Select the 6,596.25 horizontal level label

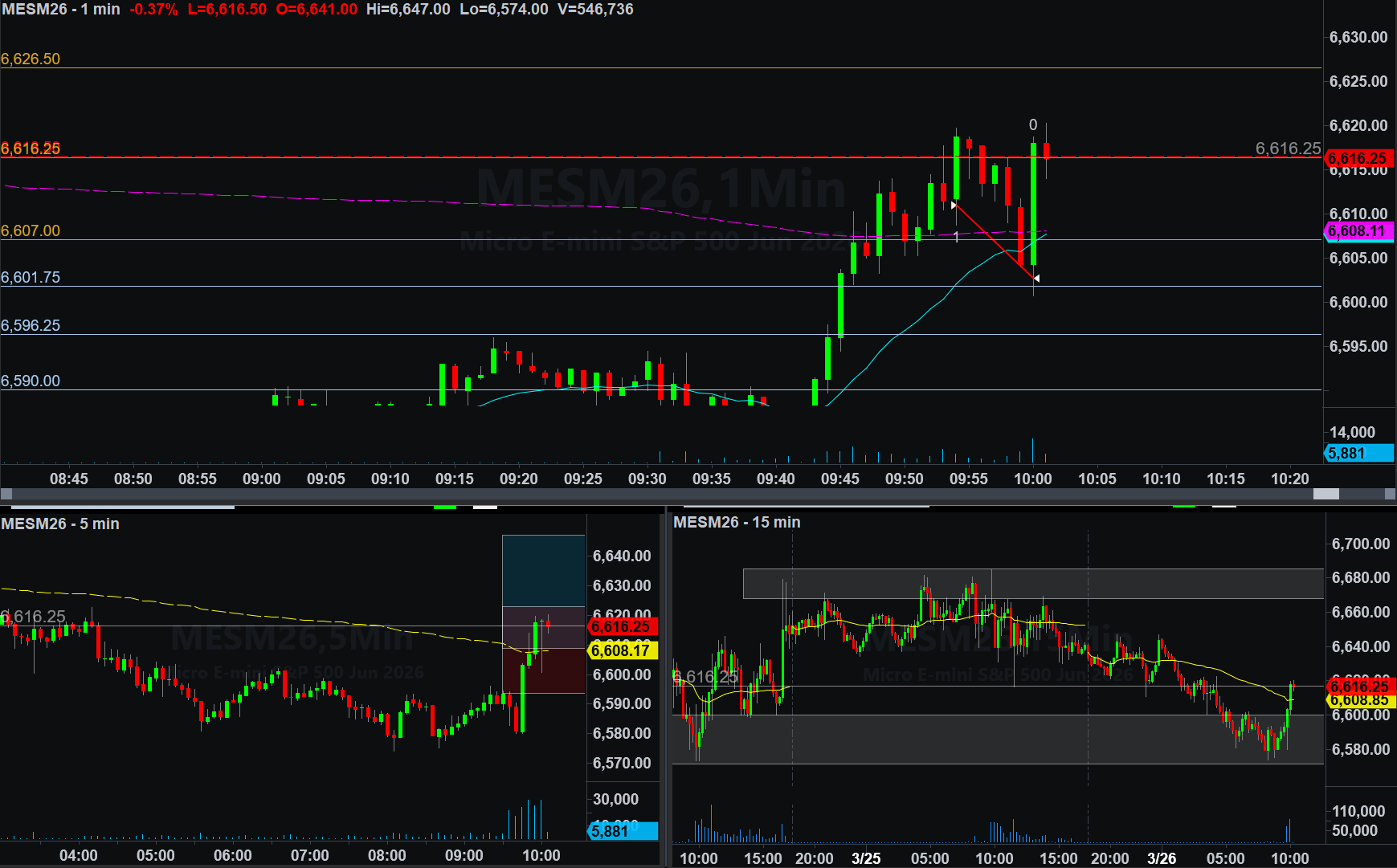pyautogui.click(x=31, y=325)
